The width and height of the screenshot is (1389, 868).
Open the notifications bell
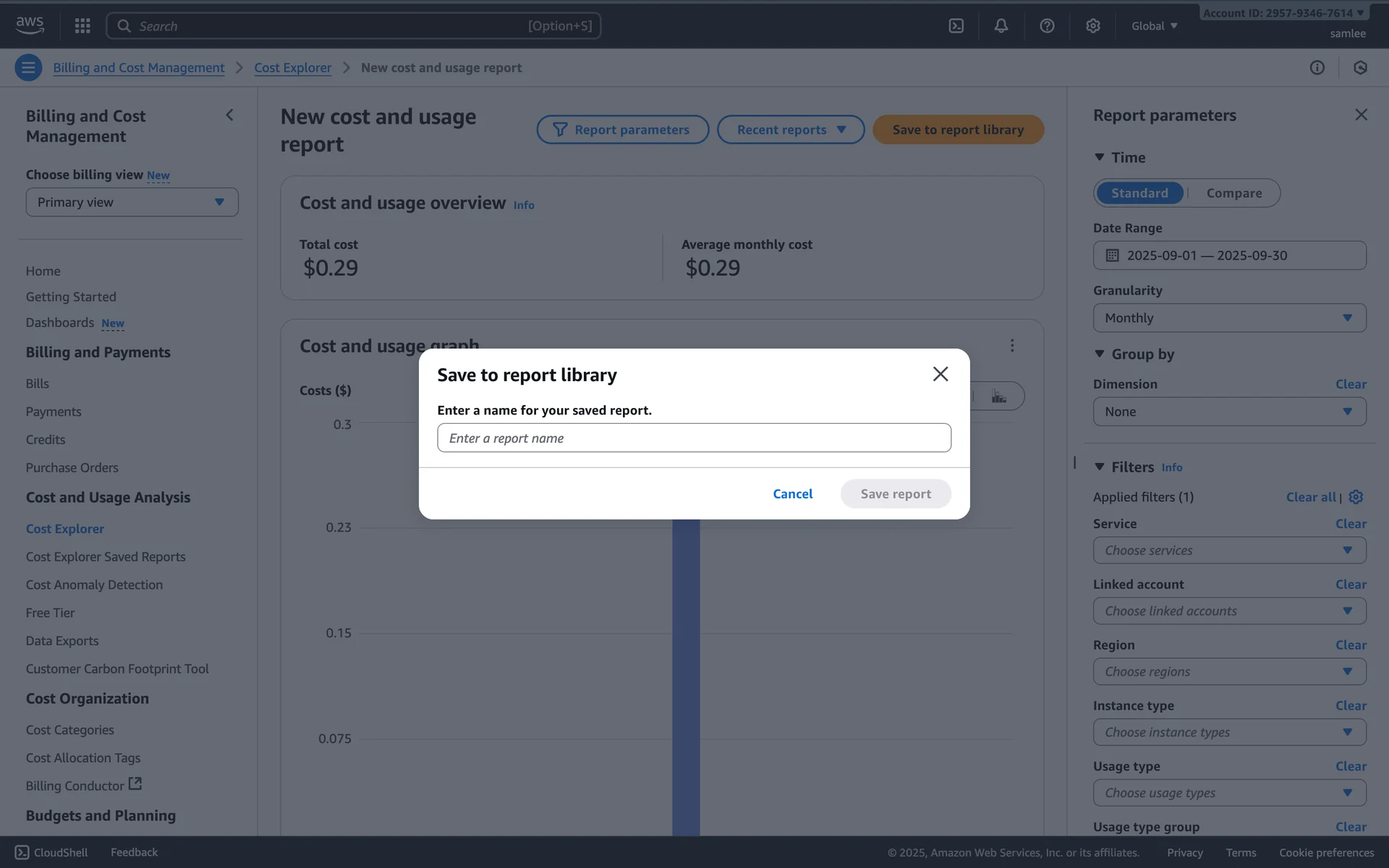(1001, 26)
